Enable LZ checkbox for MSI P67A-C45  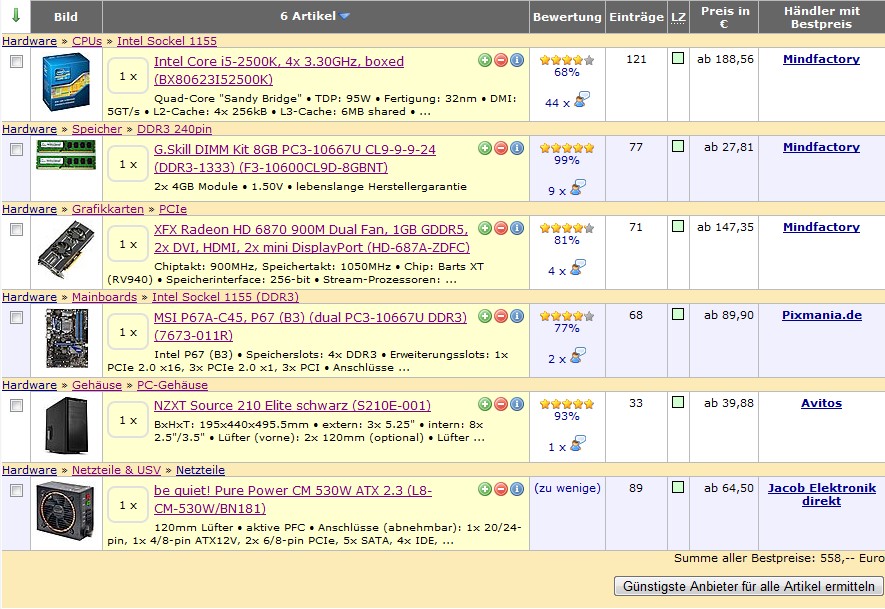point(678,314)
